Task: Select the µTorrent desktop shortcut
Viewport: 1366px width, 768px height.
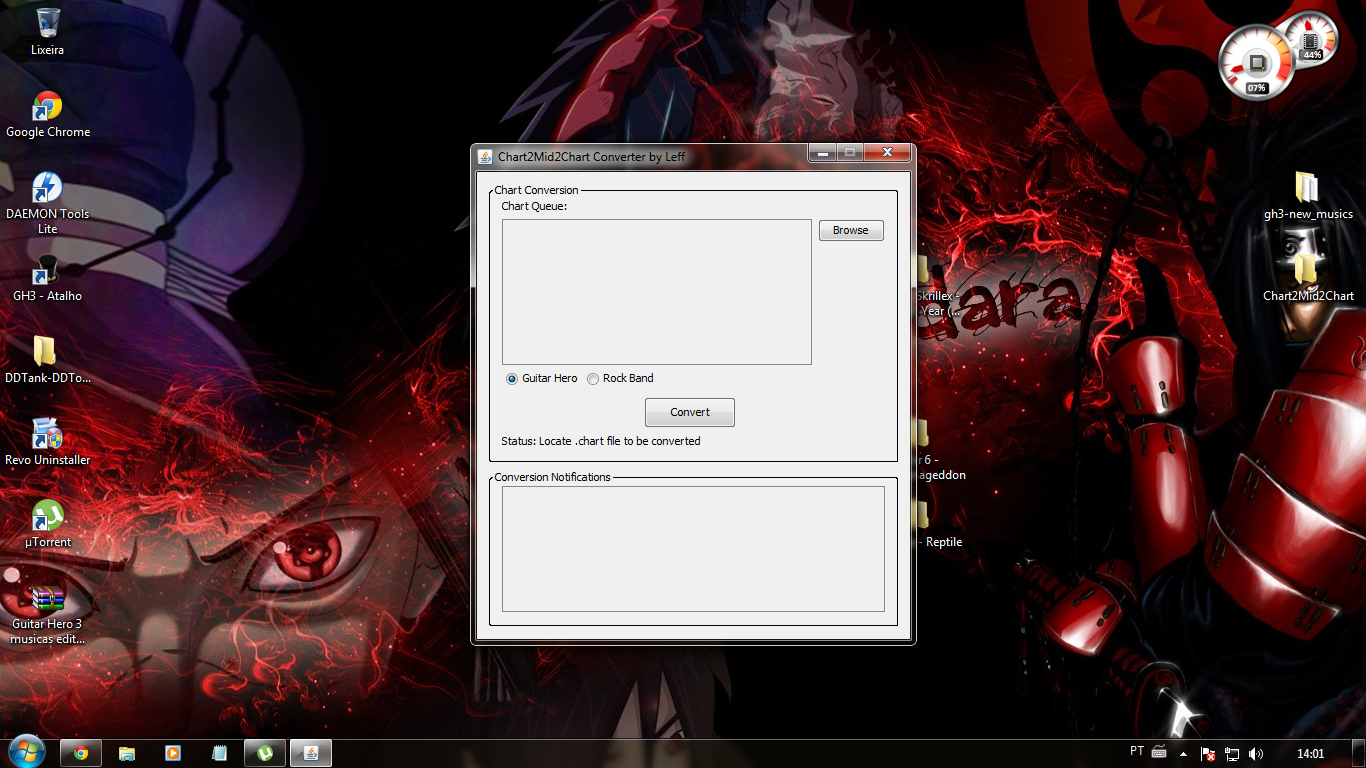Action: (47, 524)
